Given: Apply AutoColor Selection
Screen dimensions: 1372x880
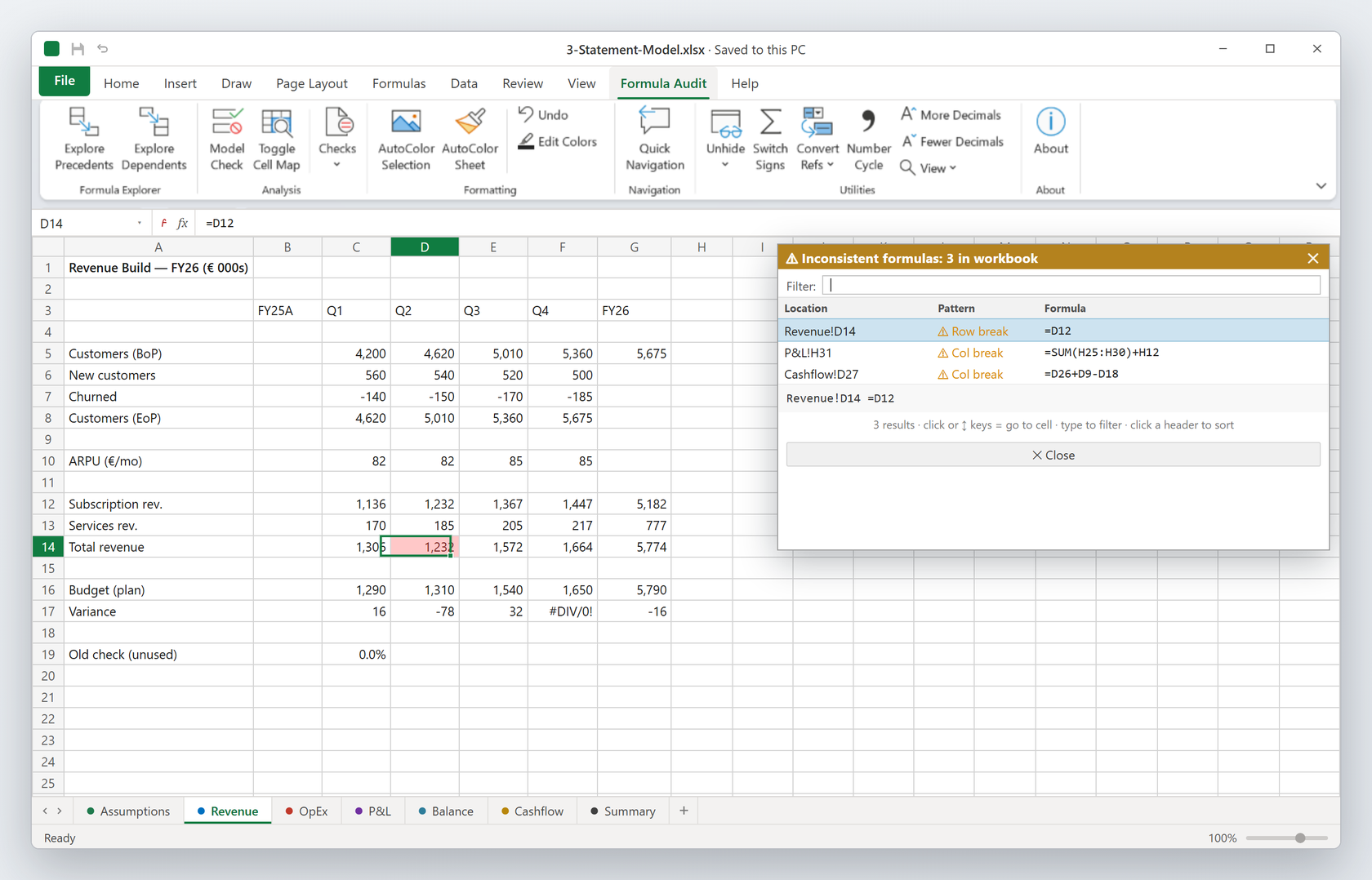Looking at the screenshot, I should coord(405,139).
